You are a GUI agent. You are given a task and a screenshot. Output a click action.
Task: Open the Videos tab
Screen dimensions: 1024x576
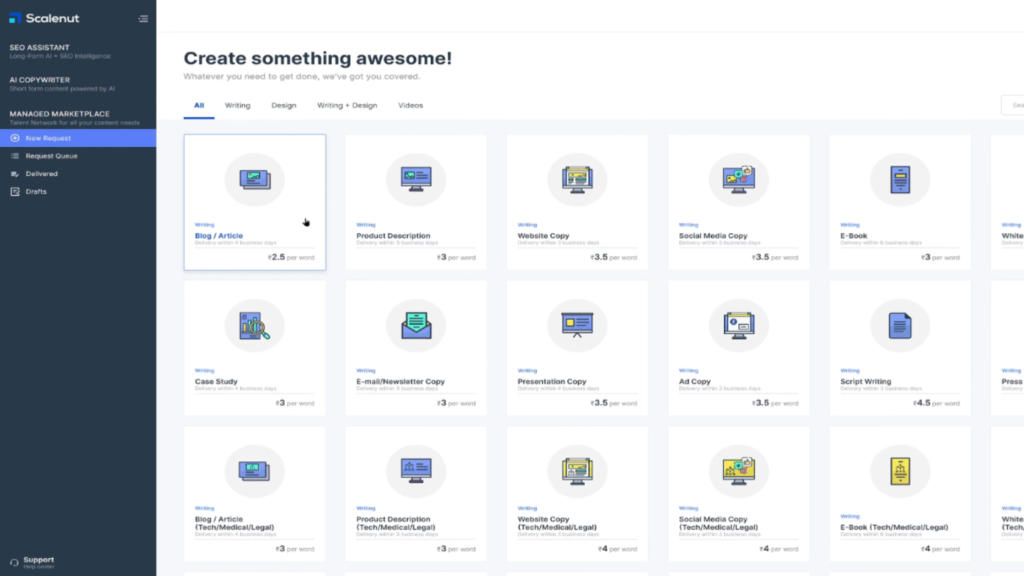(413, 105)
